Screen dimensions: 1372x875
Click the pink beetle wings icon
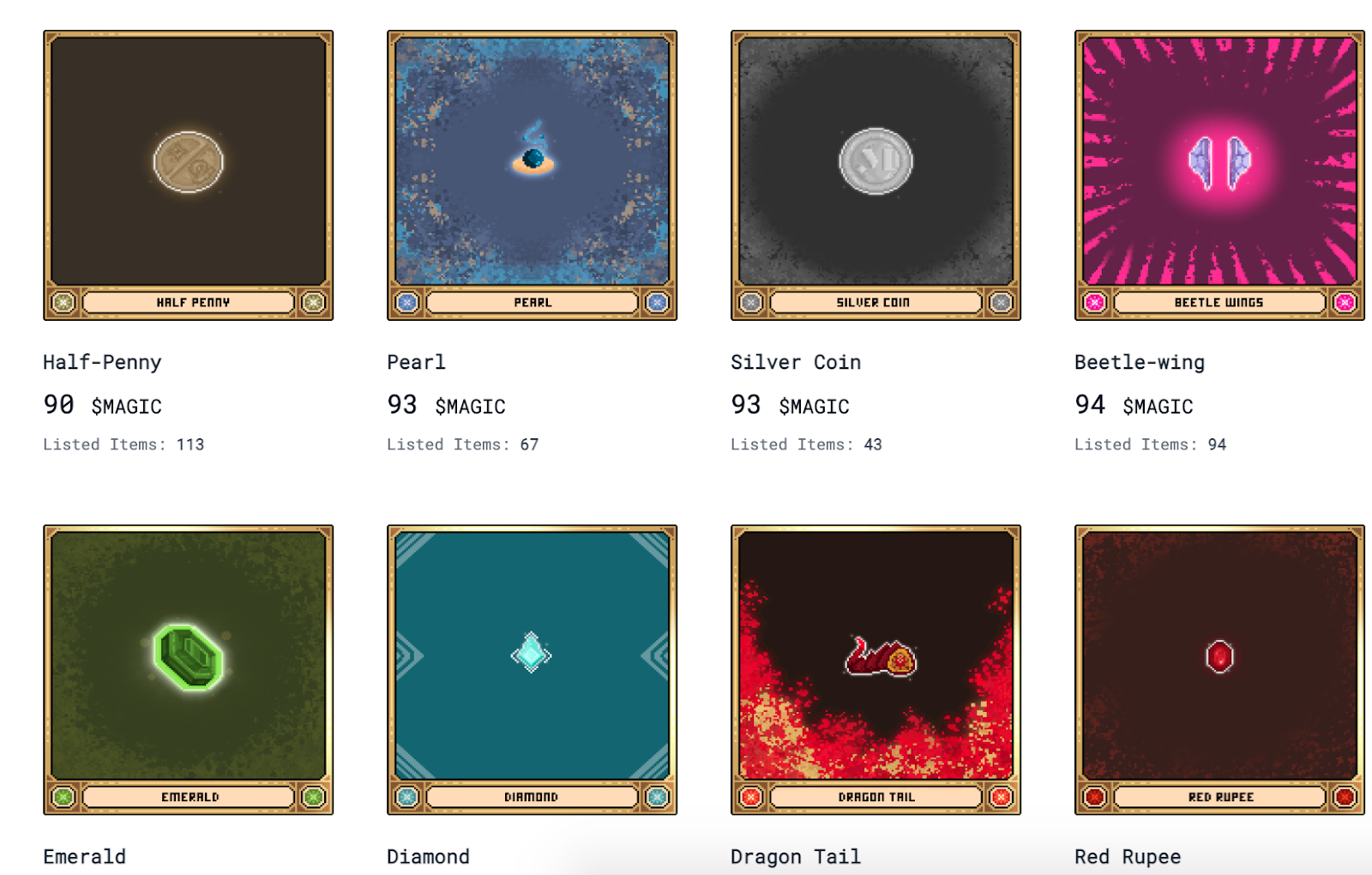point(1219,163)
